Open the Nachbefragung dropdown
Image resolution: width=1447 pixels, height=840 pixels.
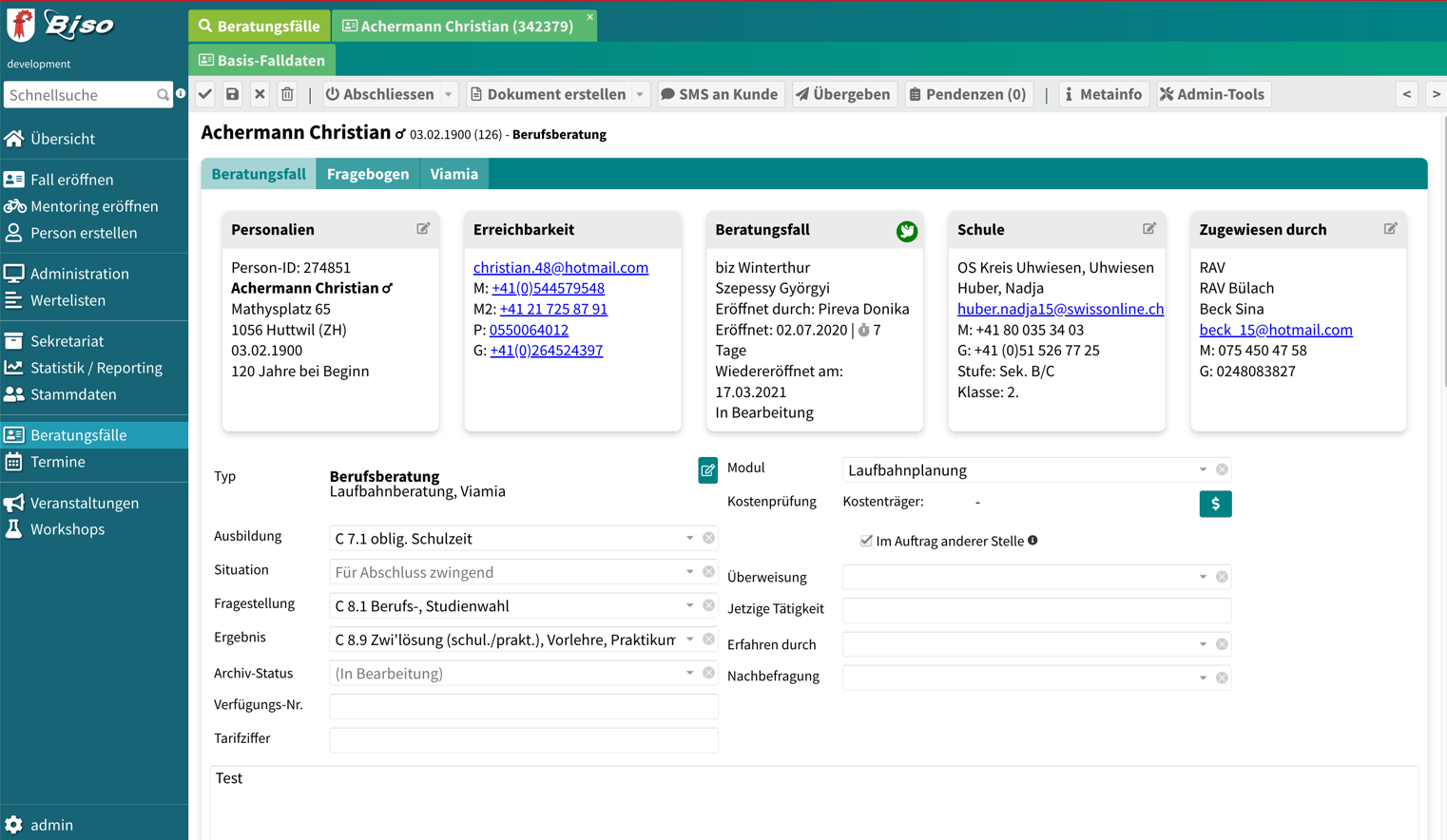point(1203,678)
